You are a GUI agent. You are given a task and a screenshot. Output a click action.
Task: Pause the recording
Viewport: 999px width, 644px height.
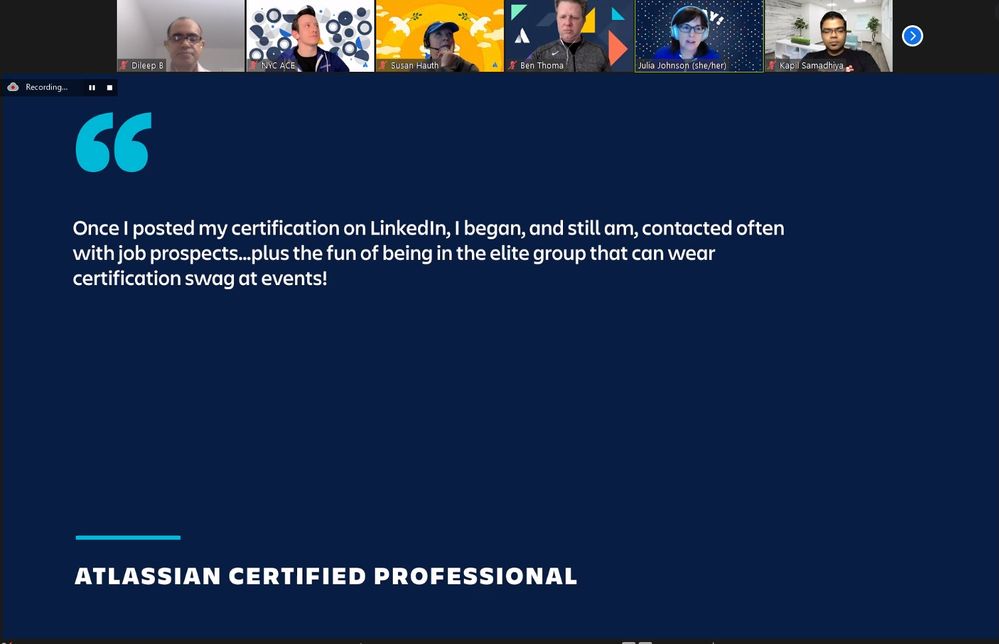point(92,87)
